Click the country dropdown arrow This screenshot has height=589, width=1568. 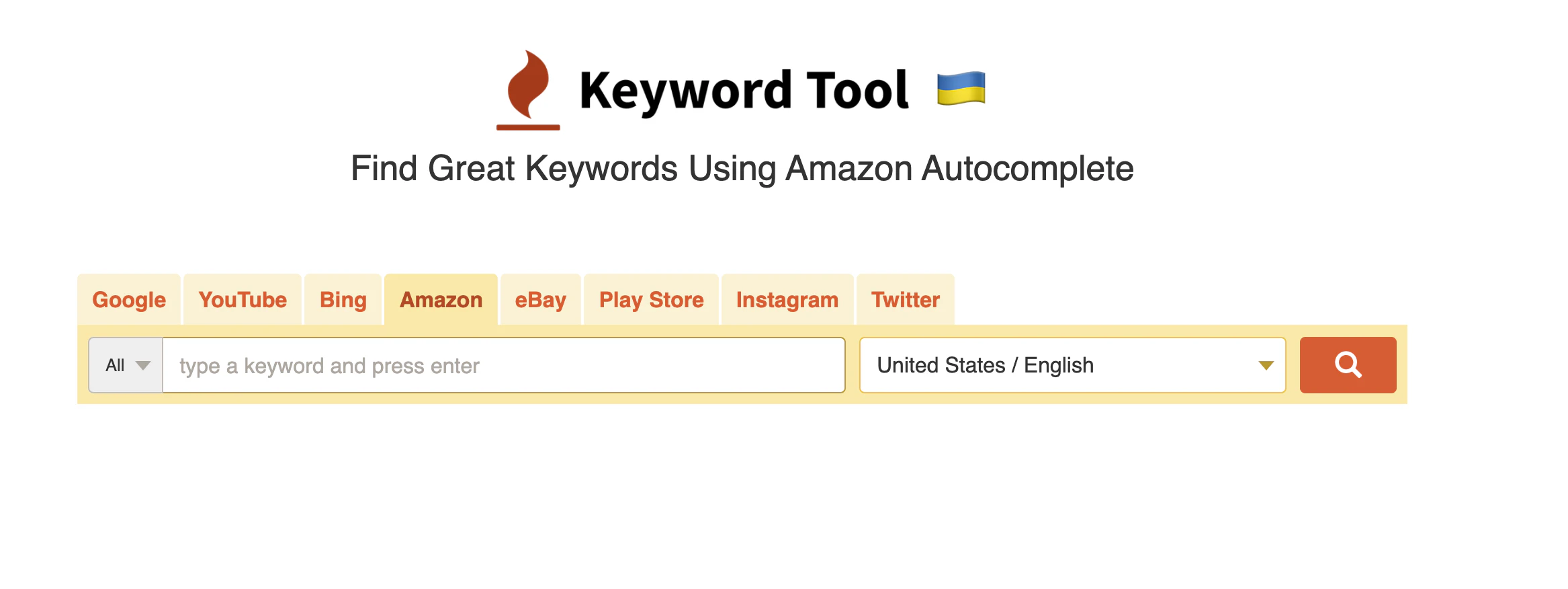[x=1266, y=366]
